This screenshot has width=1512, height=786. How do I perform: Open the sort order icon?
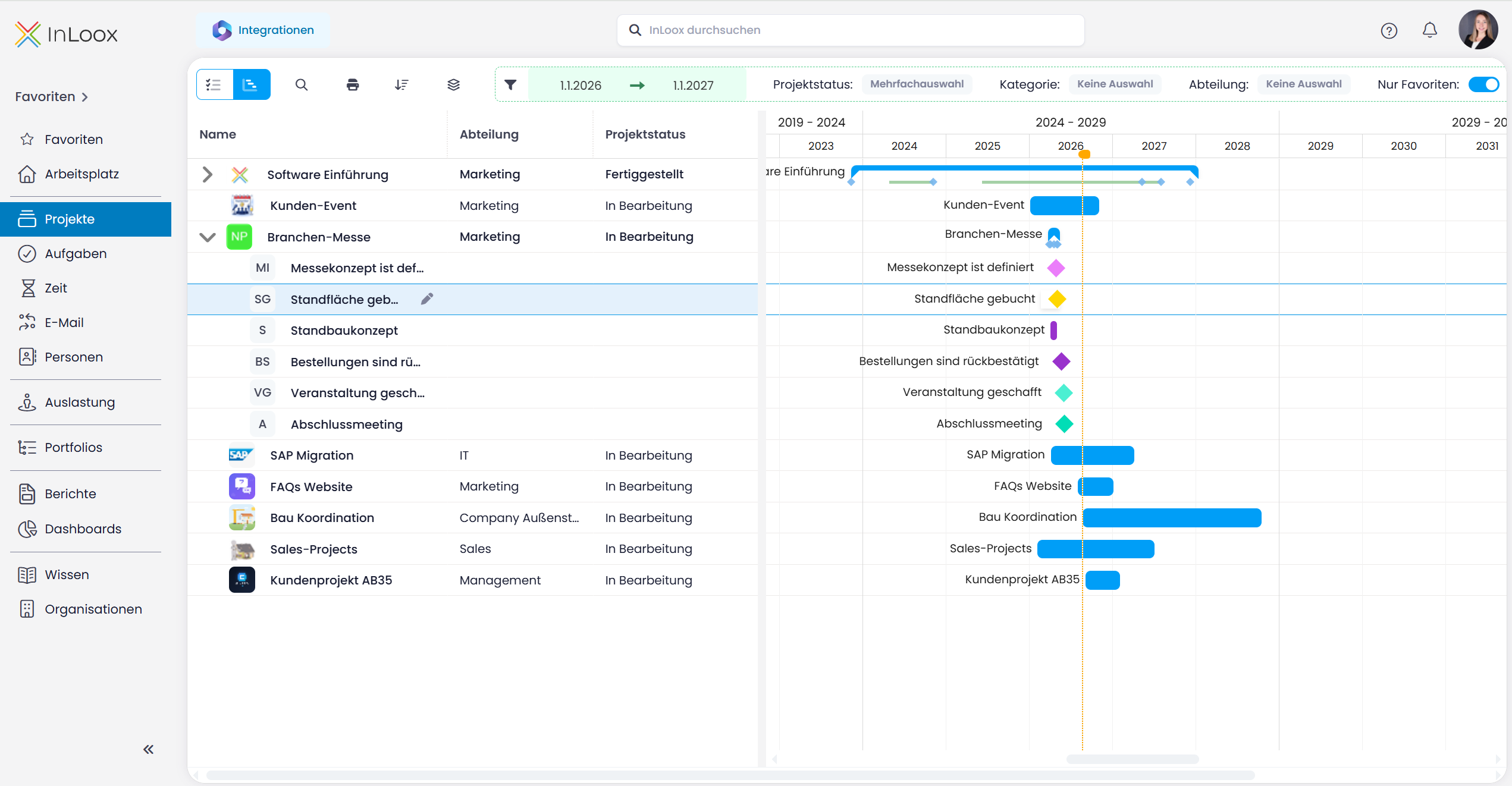[402, 84]
